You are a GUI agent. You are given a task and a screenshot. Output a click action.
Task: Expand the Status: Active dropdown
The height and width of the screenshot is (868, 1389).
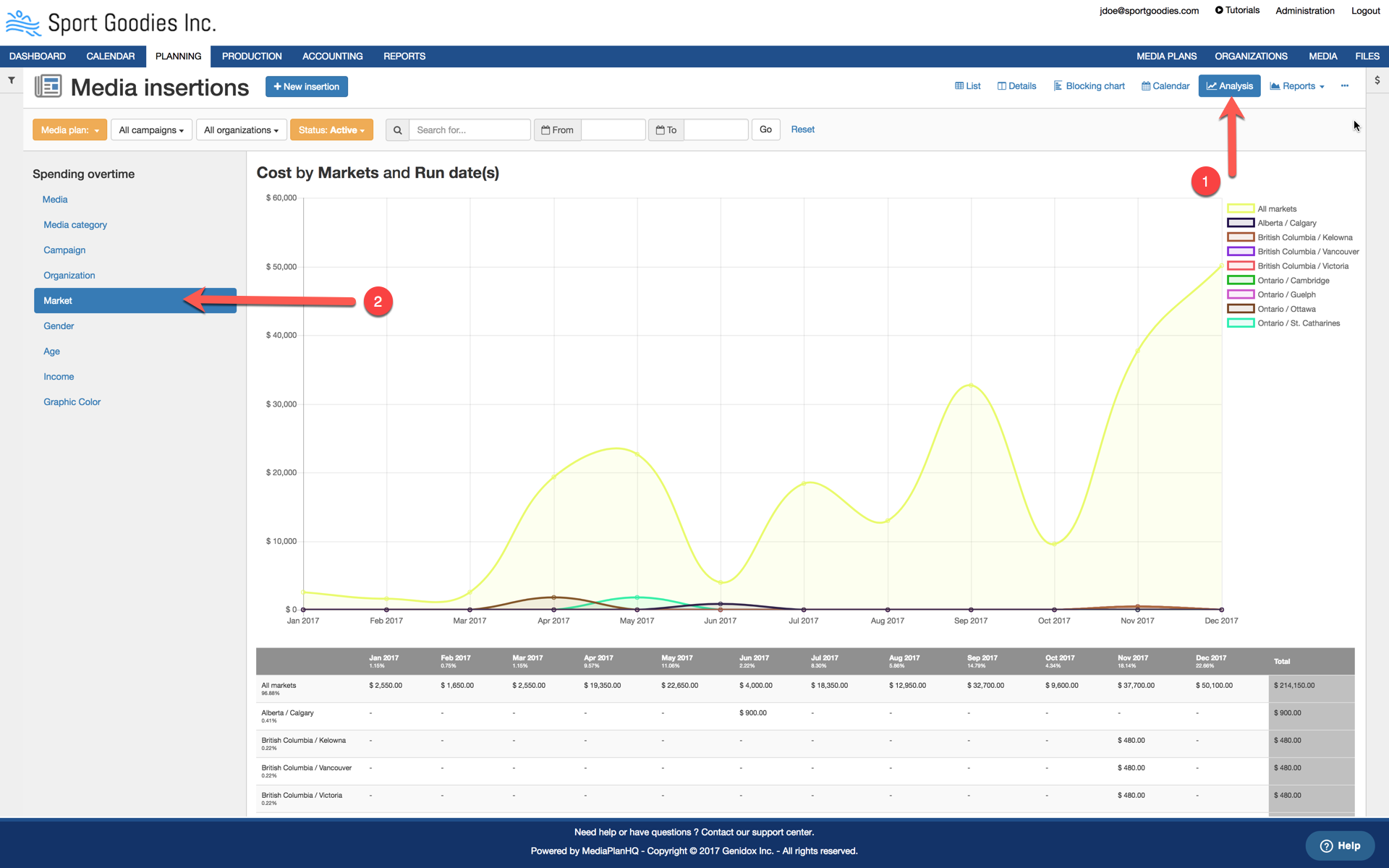tap(331, 130)
